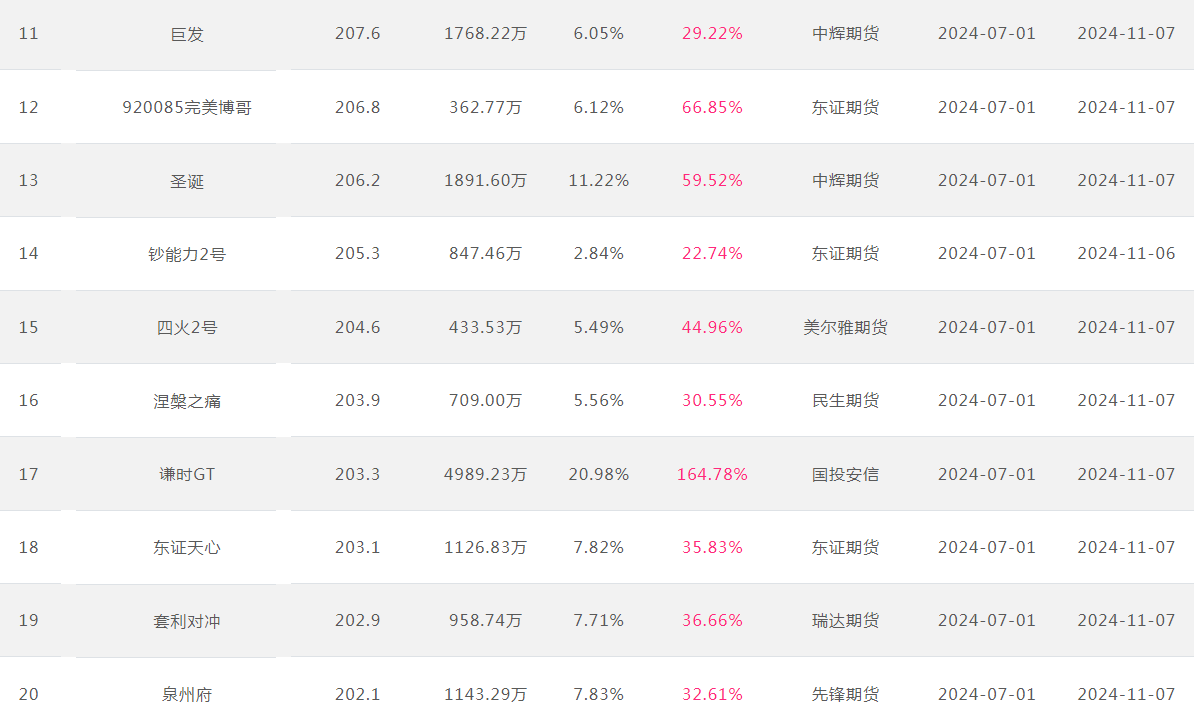Select the 谦时GT account name
This screenshot has height=724, width=1194.
click(187, 474)
